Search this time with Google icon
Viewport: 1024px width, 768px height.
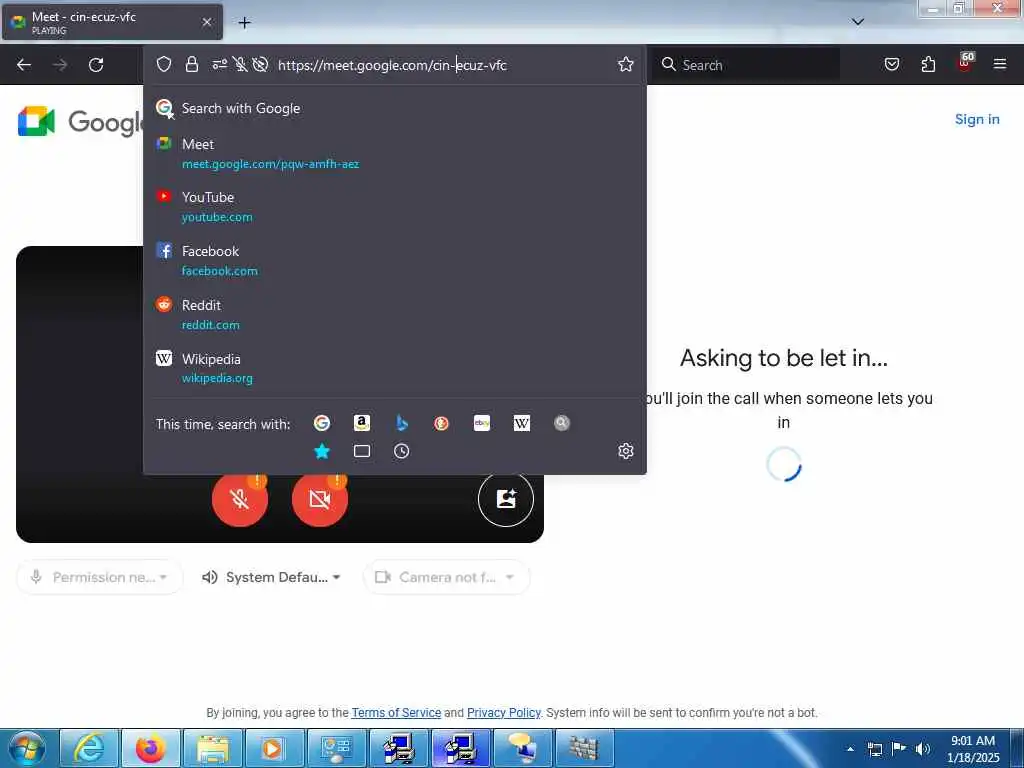pos(321,423)
